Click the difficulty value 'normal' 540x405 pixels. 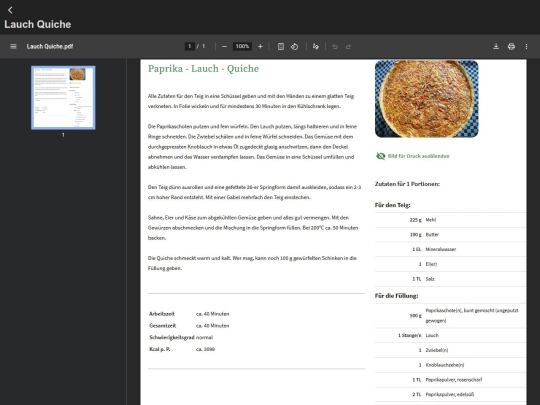pyautogui.click(x=205, y=337)
